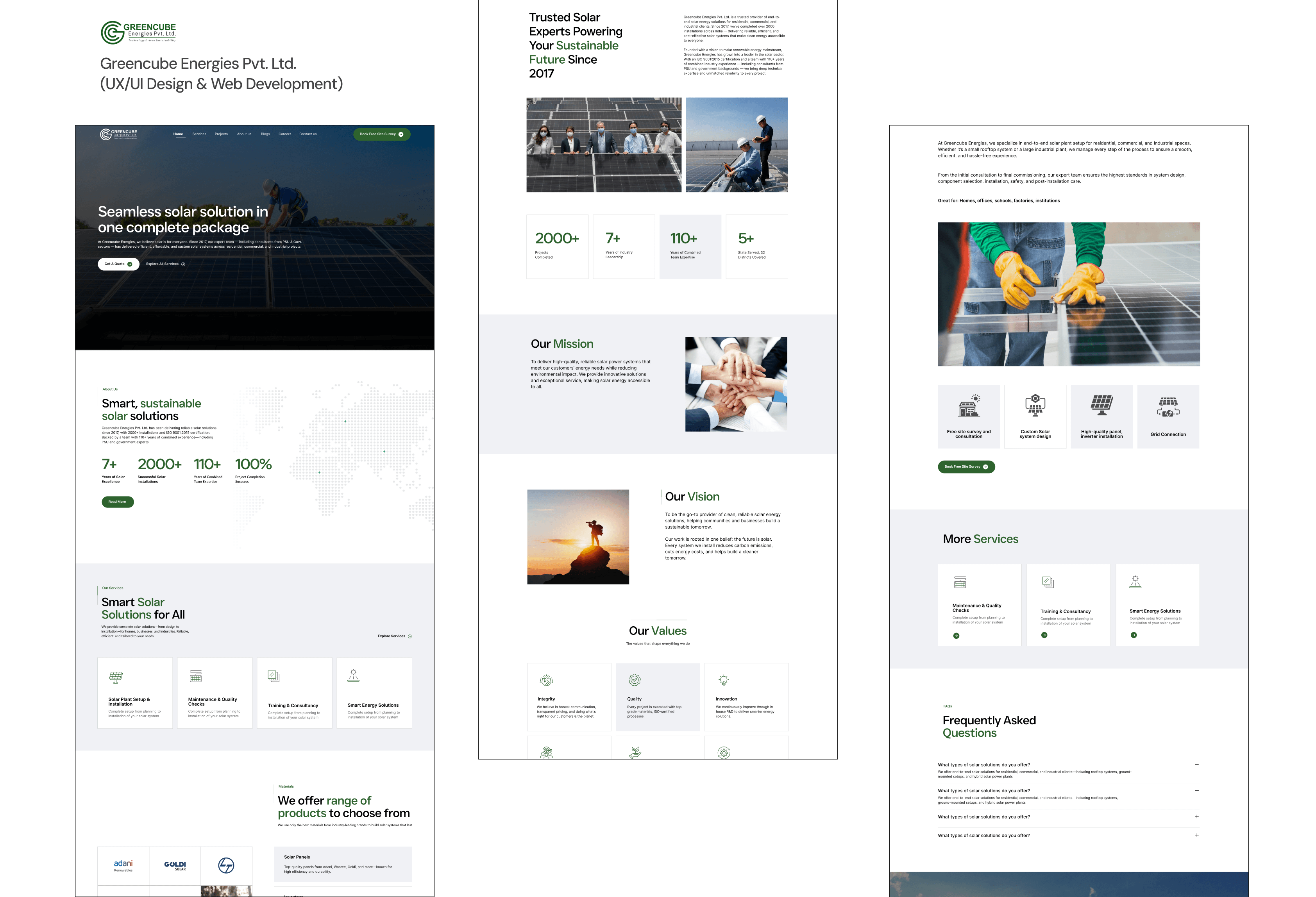Screen dimensions: 1316x897
Task: Select the Adani Renewables brand logo tile
Action: [123, 866]
